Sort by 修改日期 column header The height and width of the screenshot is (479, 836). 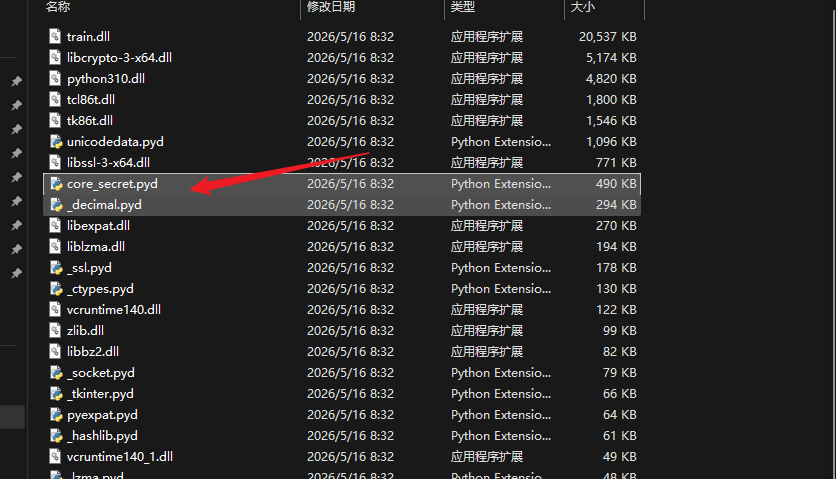(x=331, y=7)
